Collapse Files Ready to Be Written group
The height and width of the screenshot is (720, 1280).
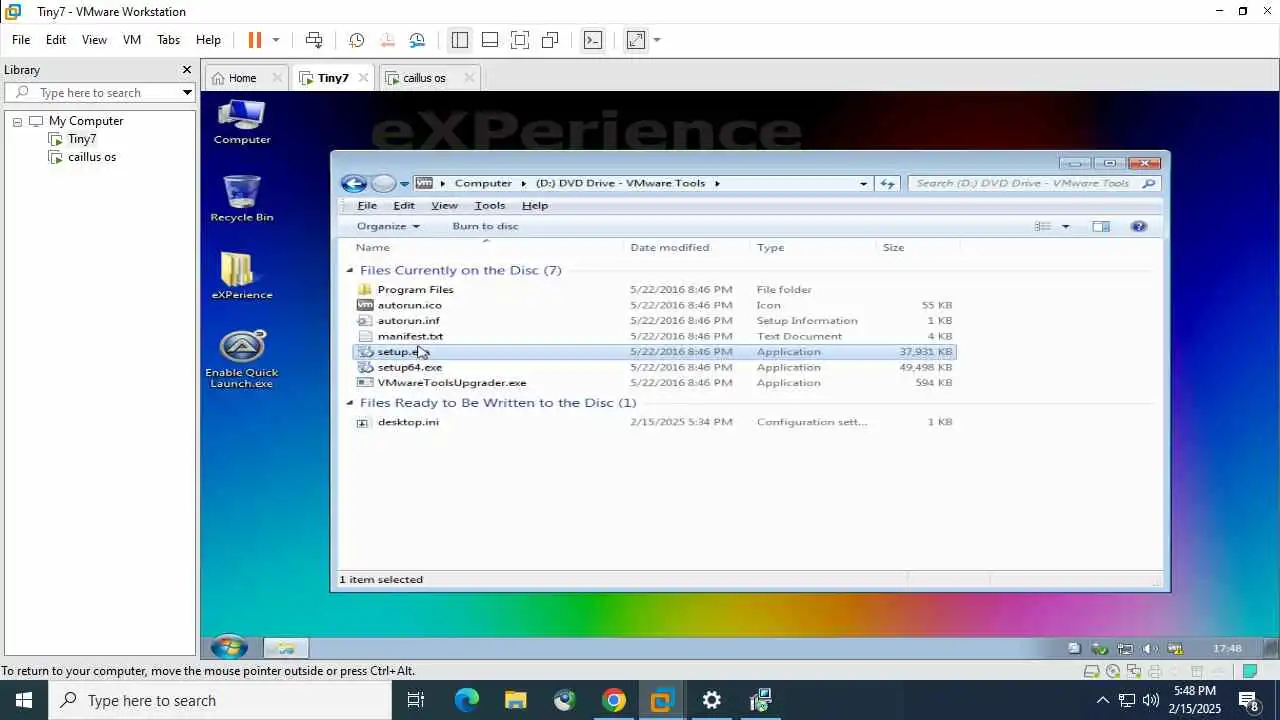coord(350,403)
